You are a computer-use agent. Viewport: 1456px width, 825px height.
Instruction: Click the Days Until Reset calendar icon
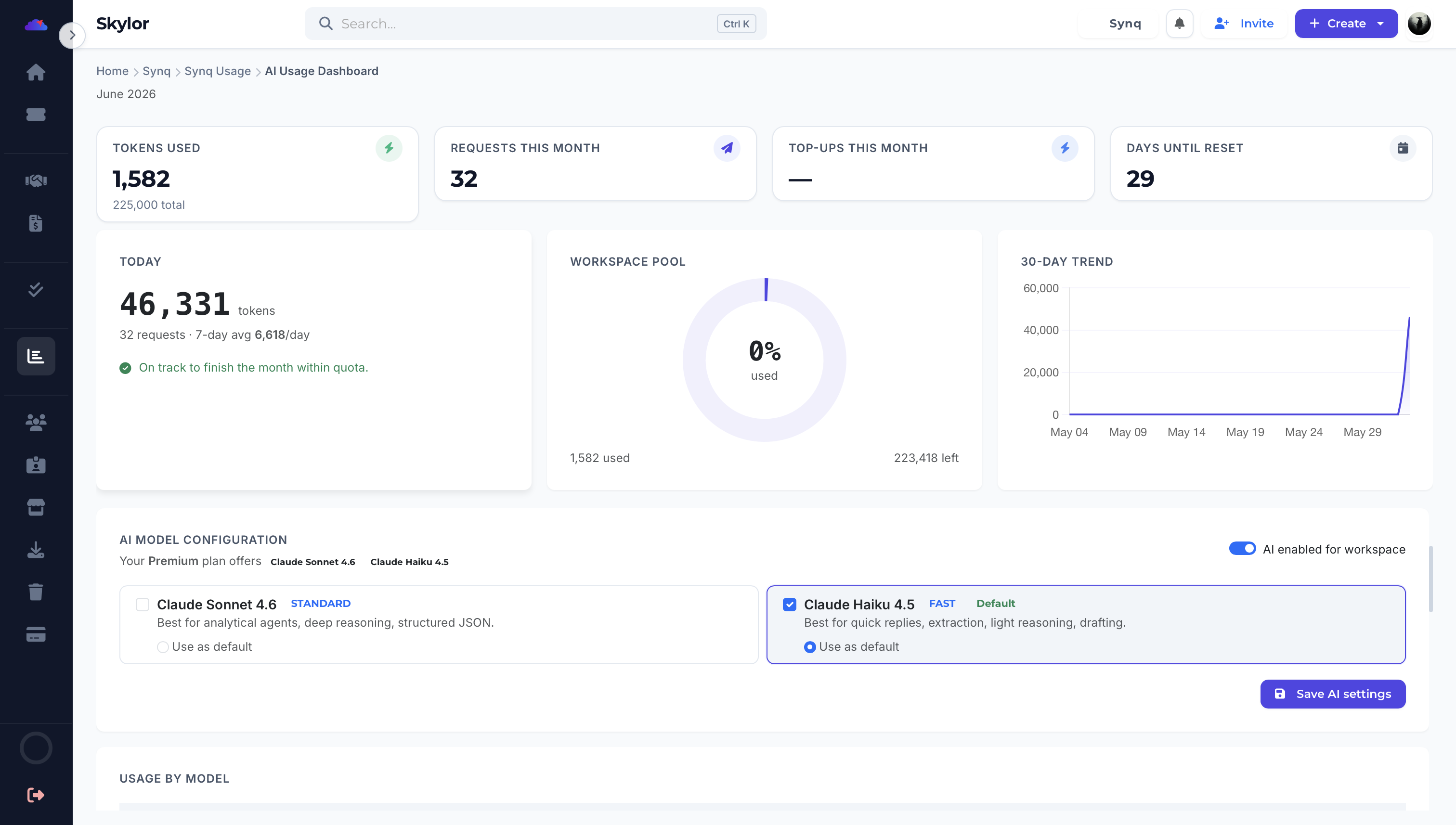click(x=1403, y=148)
